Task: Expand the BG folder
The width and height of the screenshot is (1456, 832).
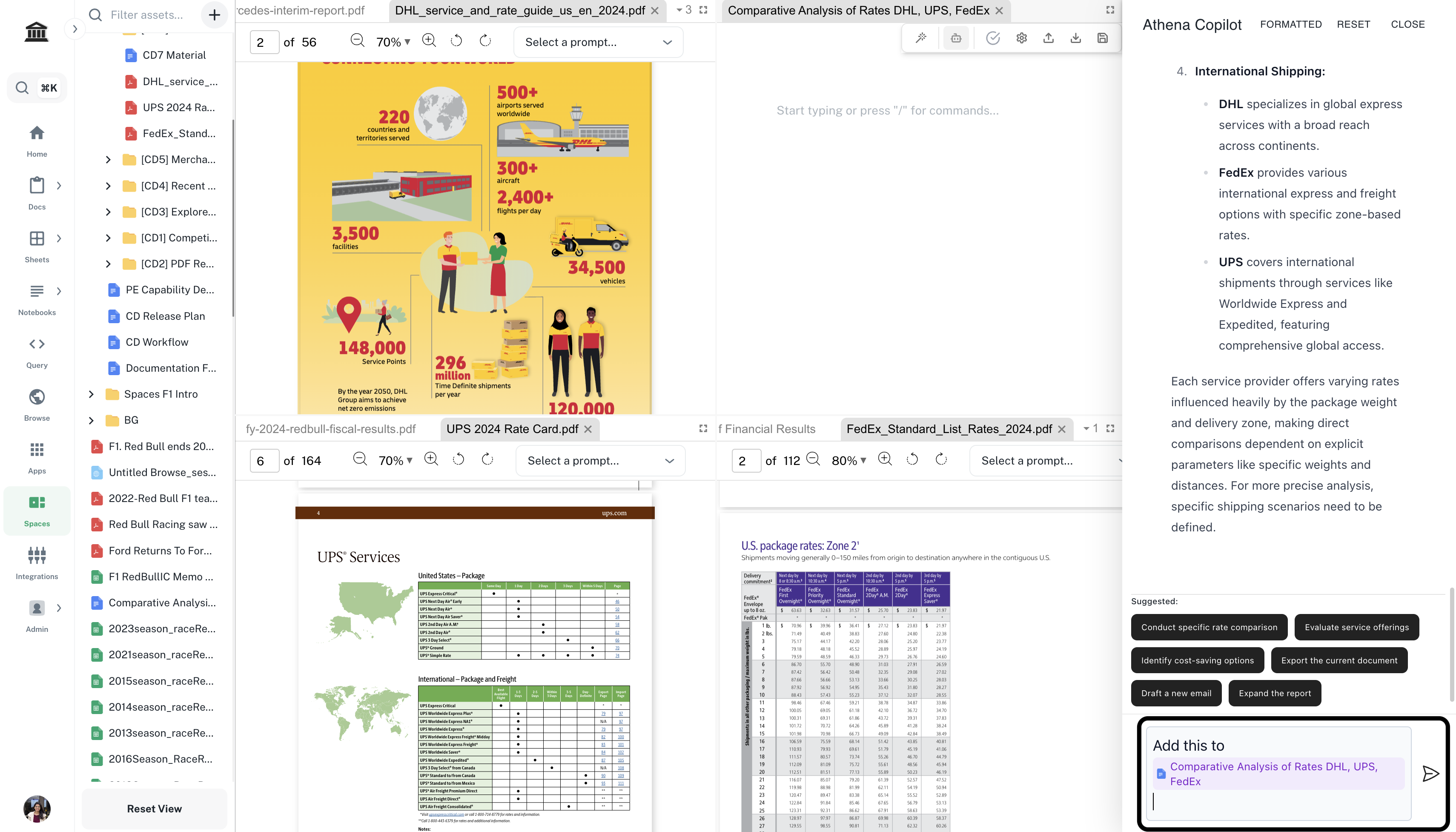Action: (91, 420)
